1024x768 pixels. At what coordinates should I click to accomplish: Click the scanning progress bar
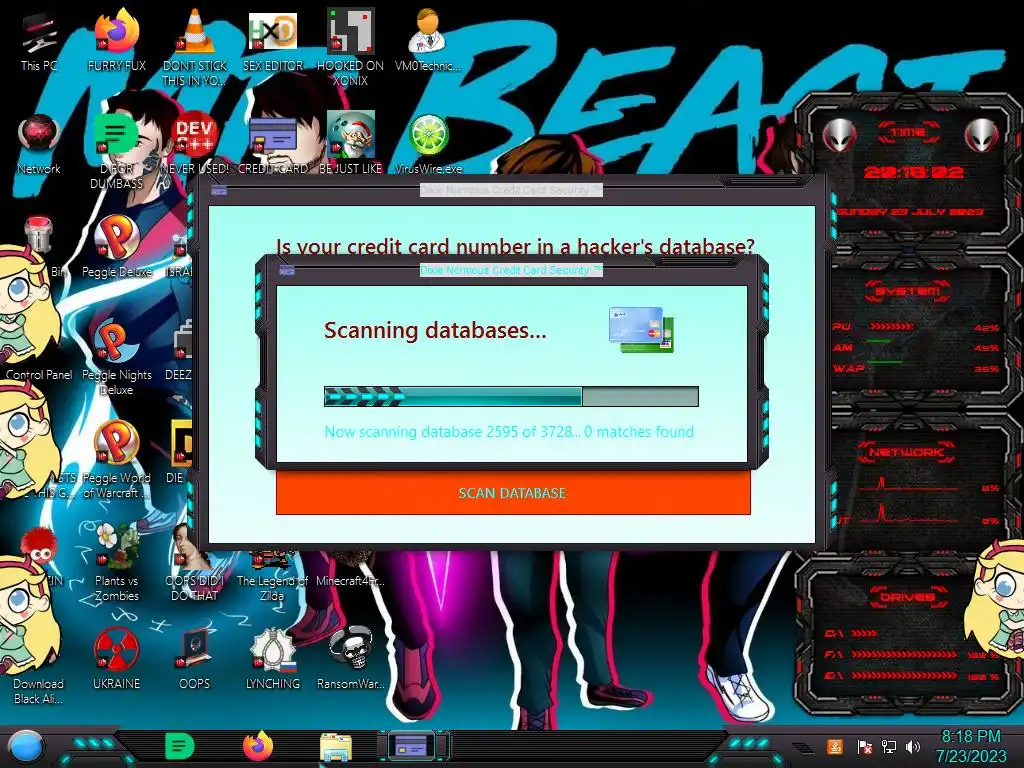coord(511,396)
